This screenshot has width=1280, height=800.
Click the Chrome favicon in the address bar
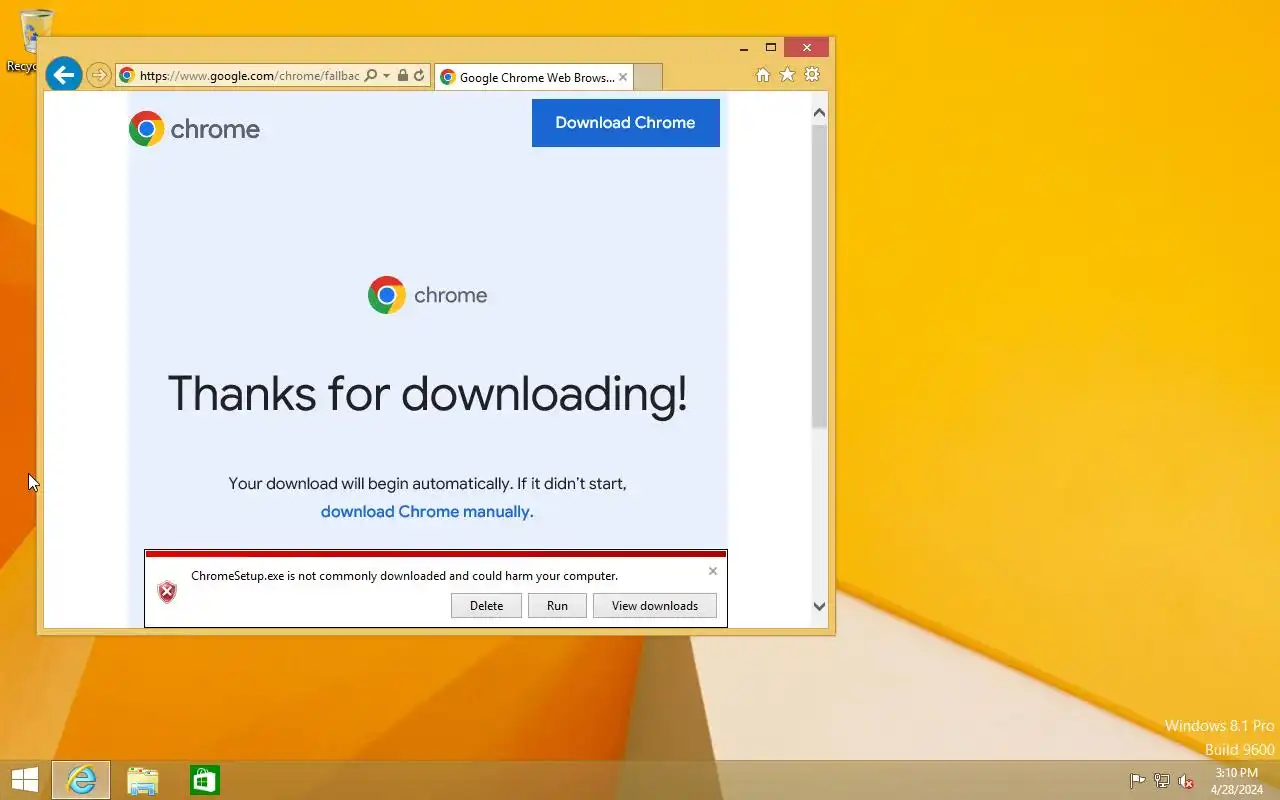pos(127,75)
